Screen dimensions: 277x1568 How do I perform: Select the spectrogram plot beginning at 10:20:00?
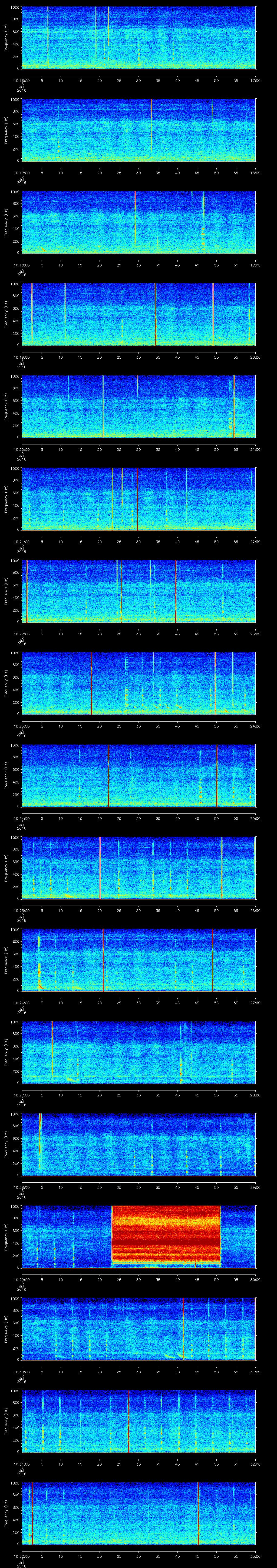coord(139,407)
